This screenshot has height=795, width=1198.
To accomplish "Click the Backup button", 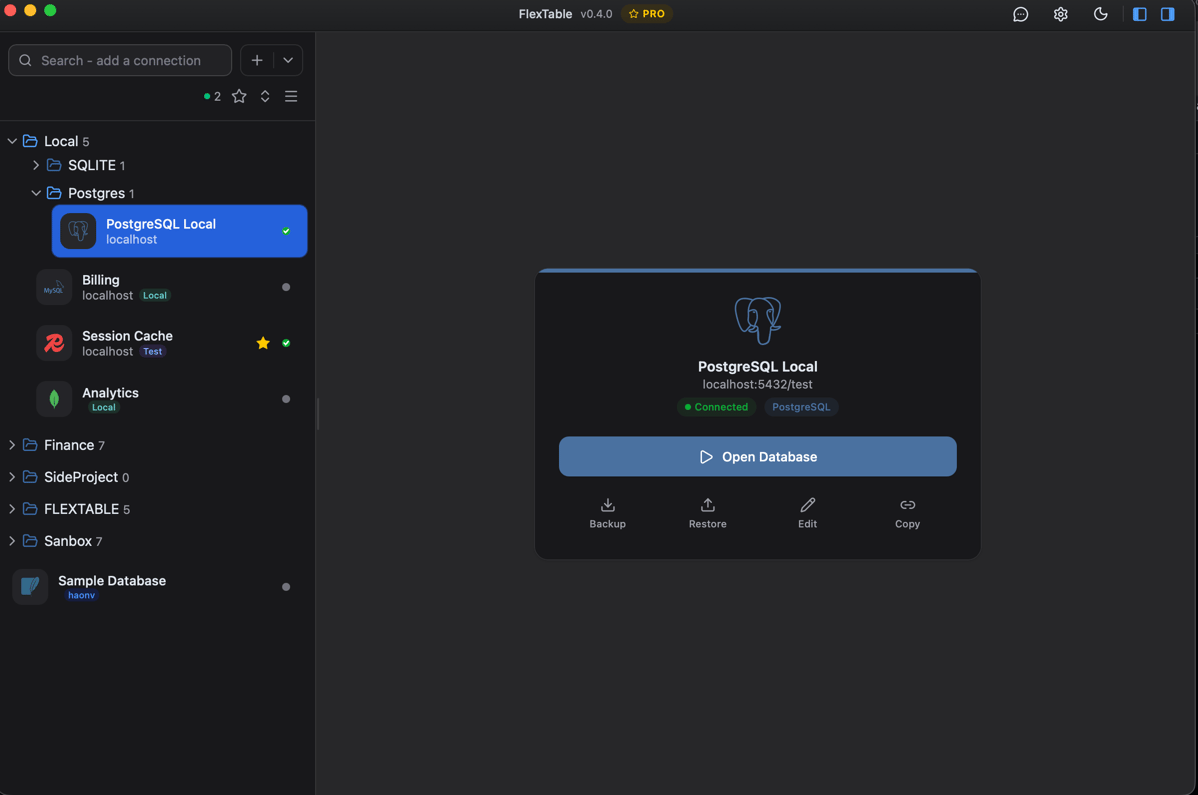I will coord(607,513).
